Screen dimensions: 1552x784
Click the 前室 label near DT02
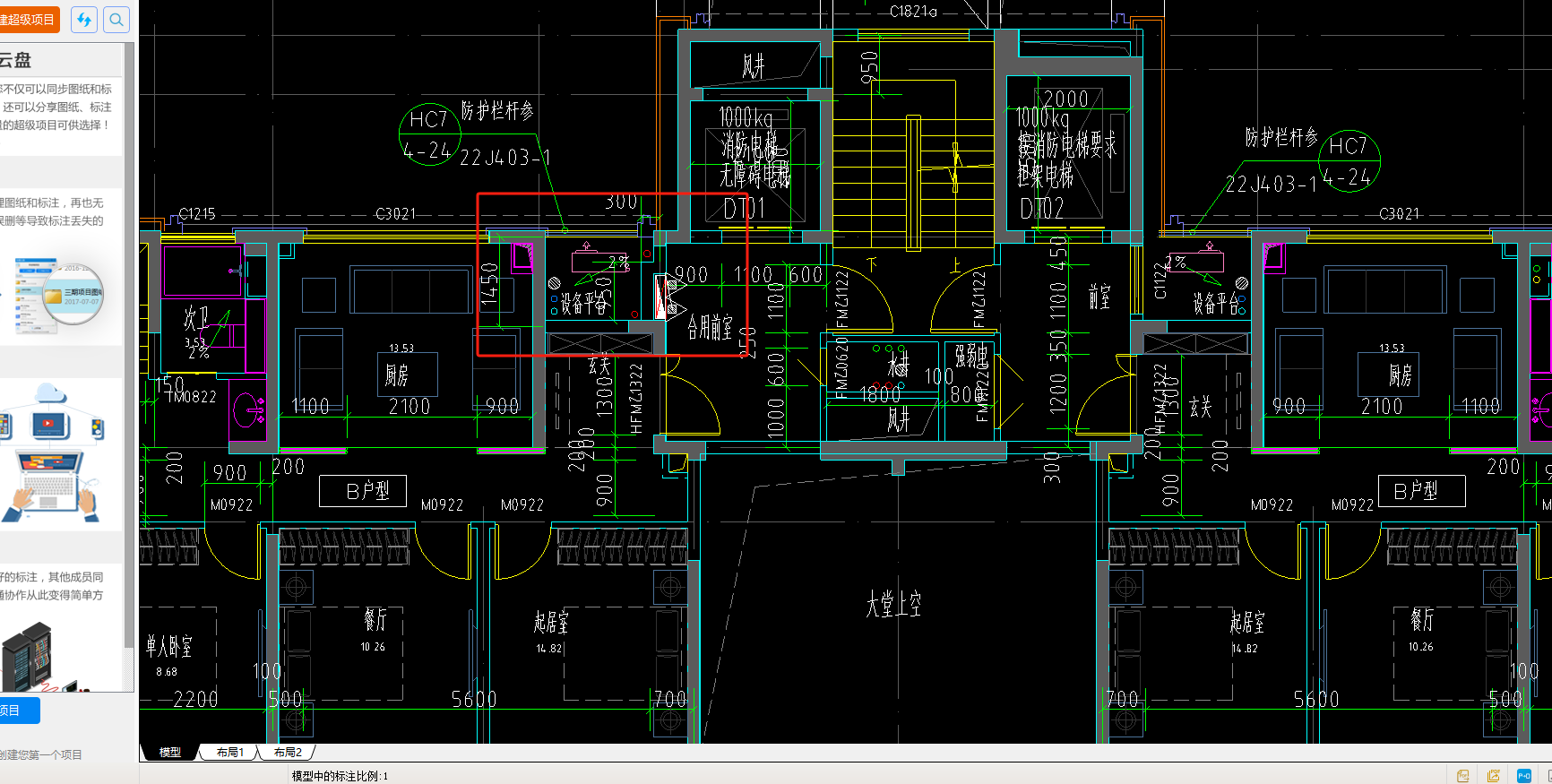[1099, 297]
